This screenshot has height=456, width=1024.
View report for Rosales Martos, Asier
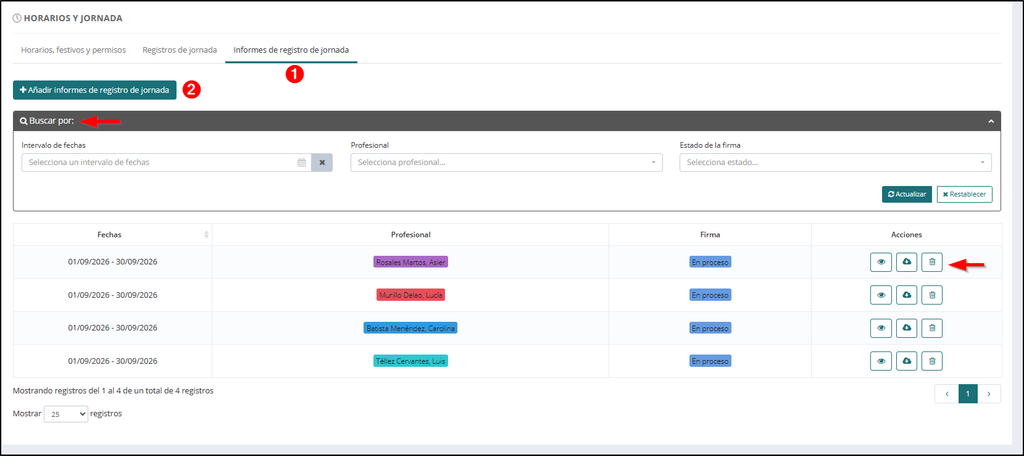(880, 262)
